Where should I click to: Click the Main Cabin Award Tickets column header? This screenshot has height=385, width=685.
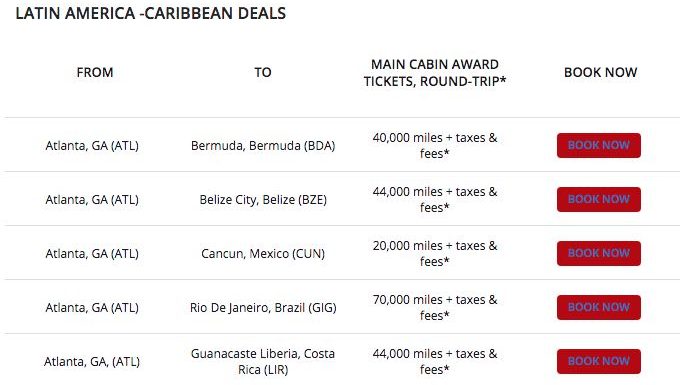pyautogui.click(x=435, y=73)
